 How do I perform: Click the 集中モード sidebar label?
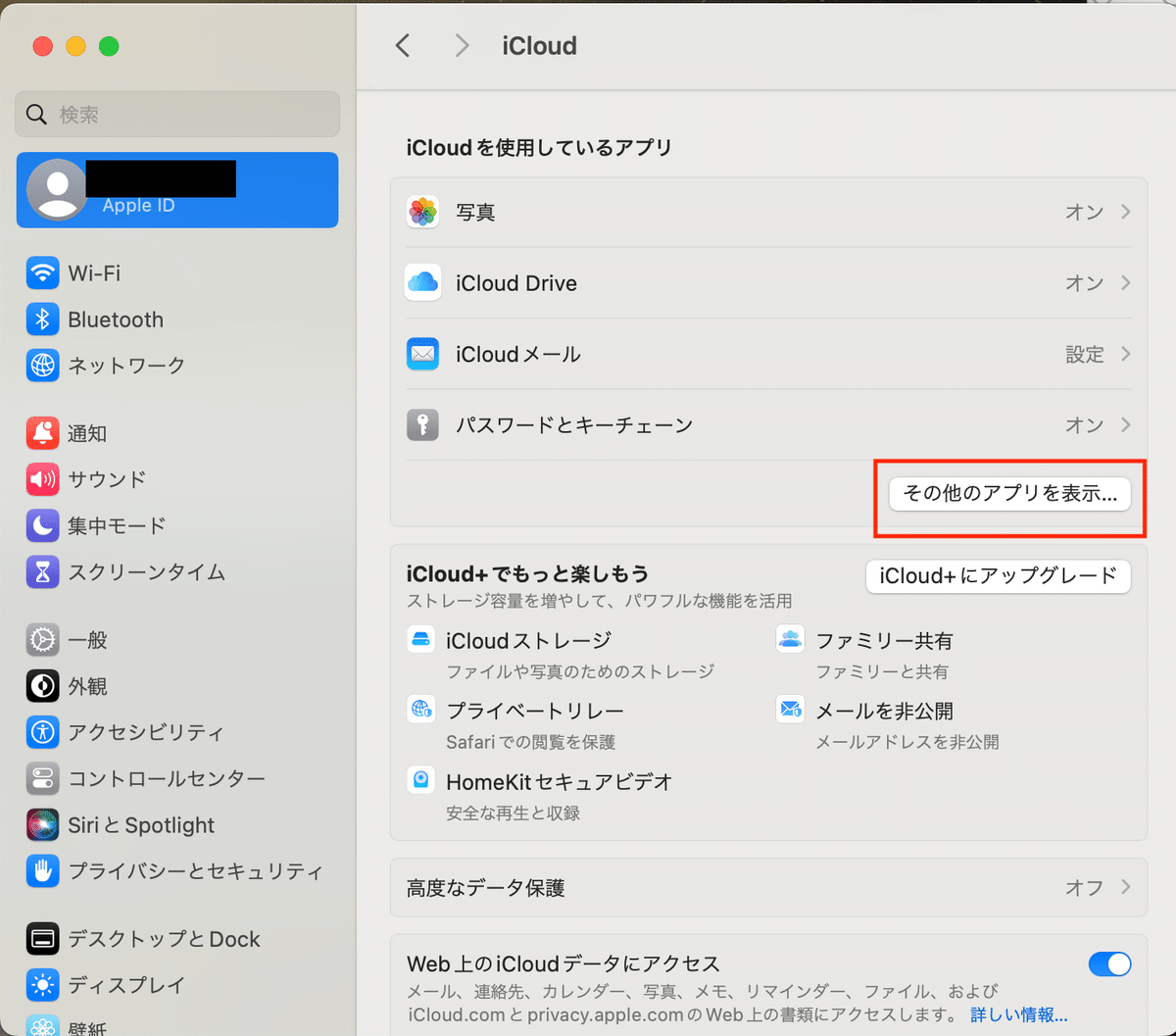(x=117, y=525)
